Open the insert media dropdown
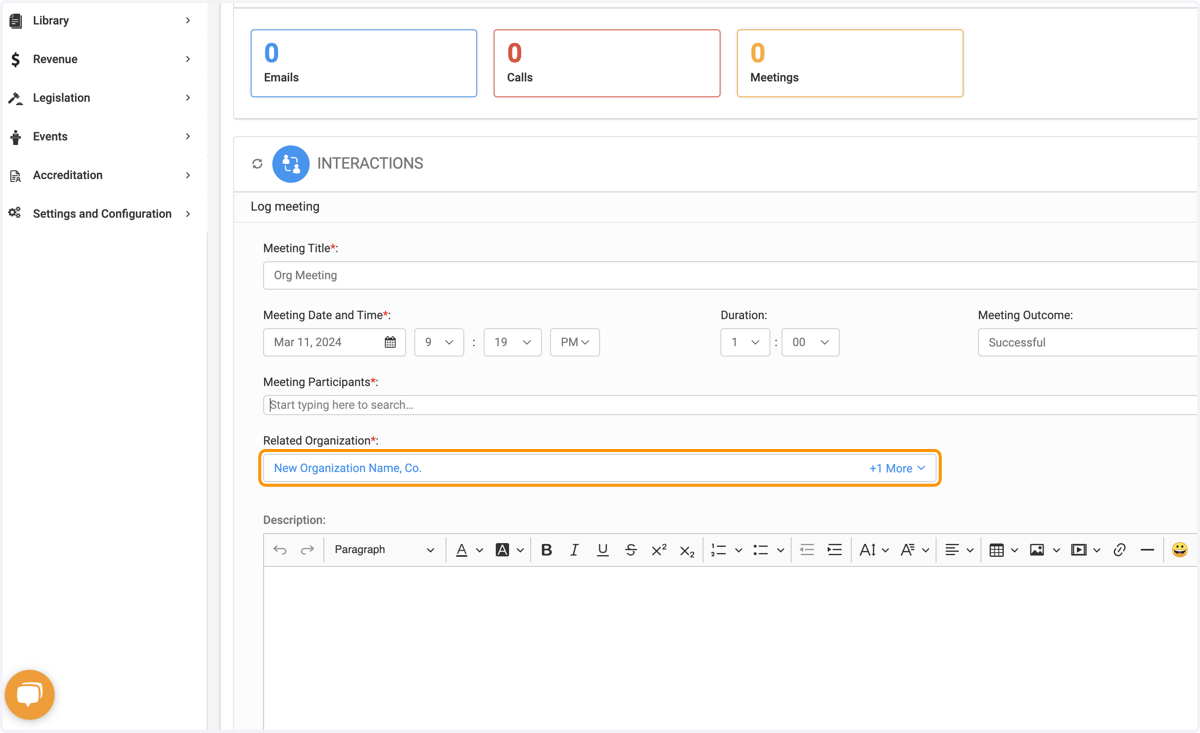Screen dimensions: 1200x733 [x=1085, y=550]
